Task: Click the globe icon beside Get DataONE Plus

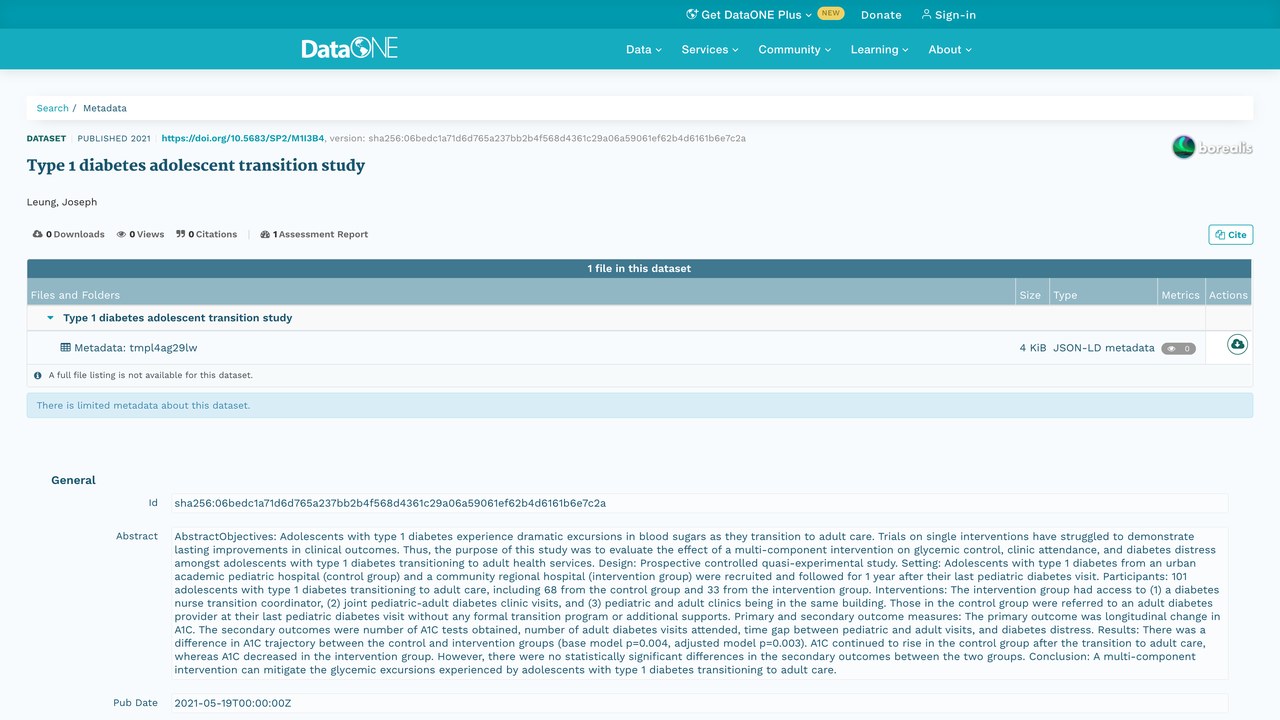Action: tap(692, 15)
